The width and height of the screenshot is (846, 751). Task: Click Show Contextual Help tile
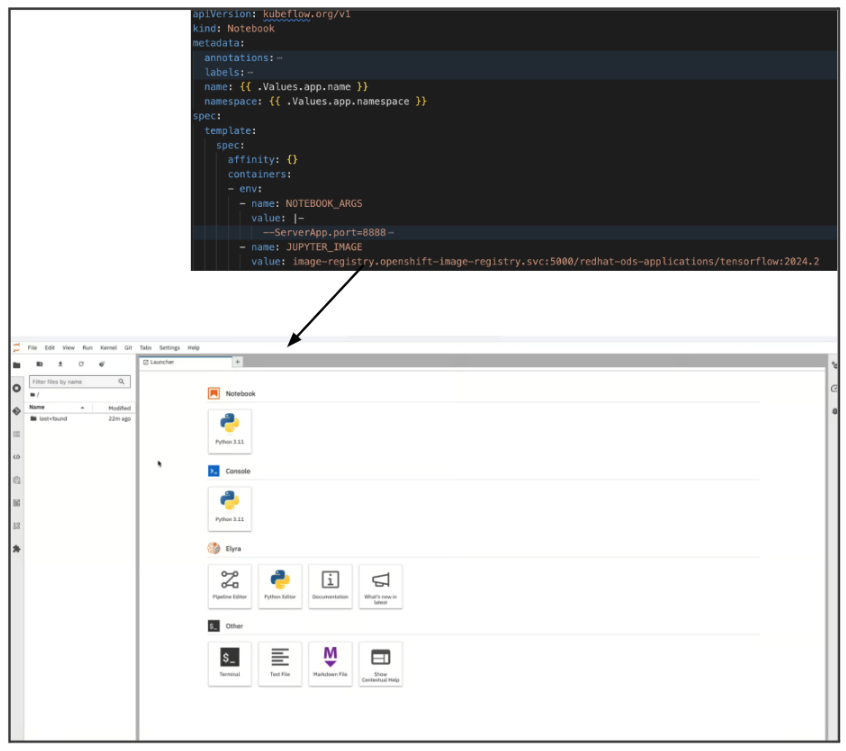(380, 663)
